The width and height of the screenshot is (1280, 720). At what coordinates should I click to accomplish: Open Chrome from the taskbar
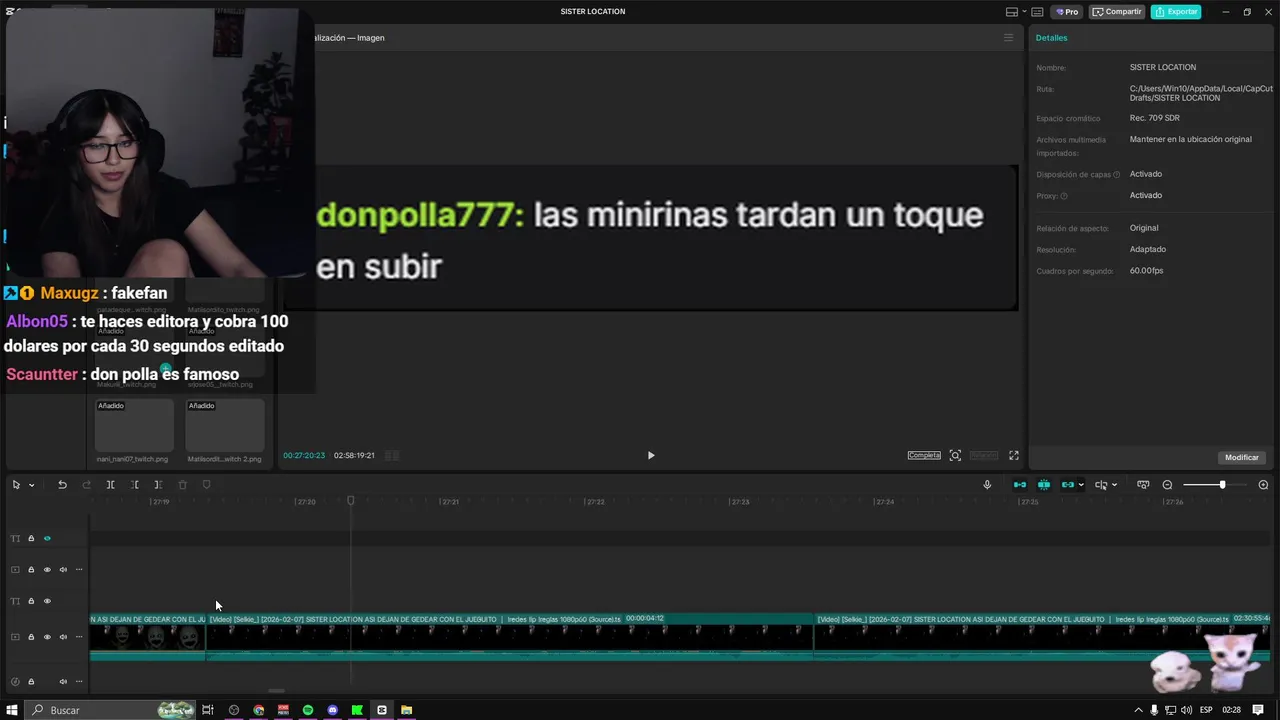coord(259,710)
